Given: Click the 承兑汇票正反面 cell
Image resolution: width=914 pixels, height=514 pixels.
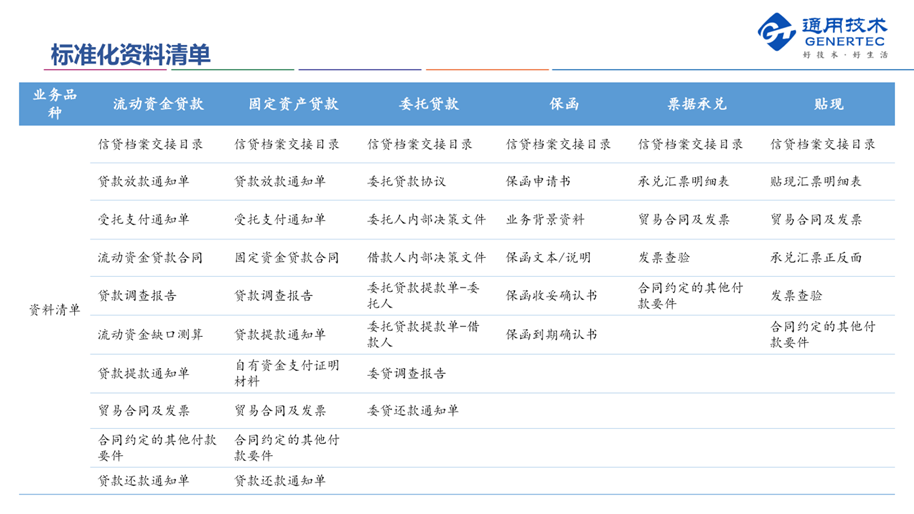Looking at the screenshot, I should tap(815, 258).
